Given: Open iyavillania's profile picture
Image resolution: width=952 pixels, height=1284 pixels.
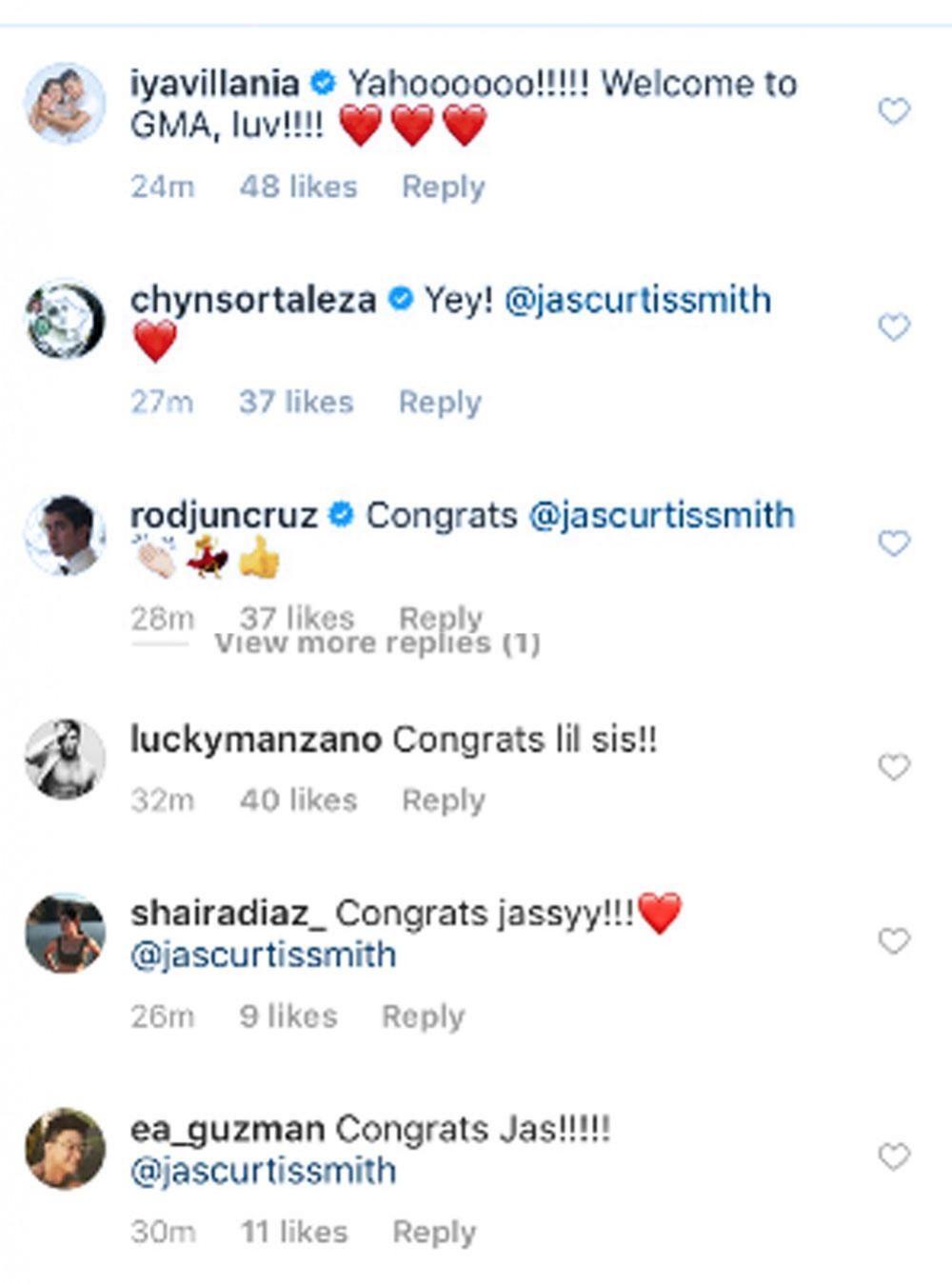Looking at the screenshot, I should pyautogui.click(x=64, y=104).
